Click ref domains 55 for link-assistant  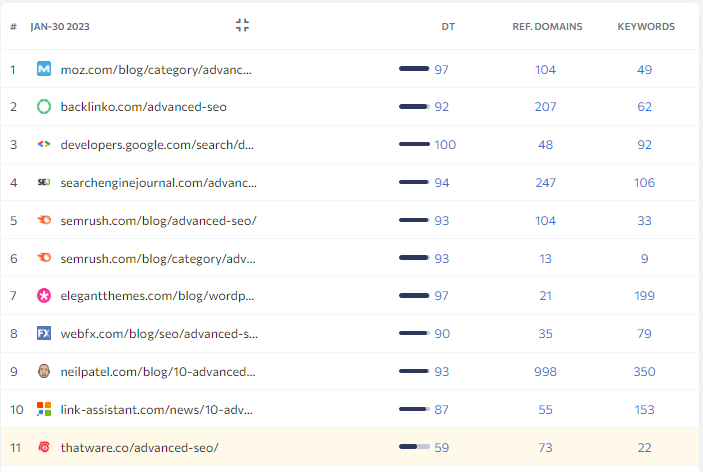(x=546, y=409)
